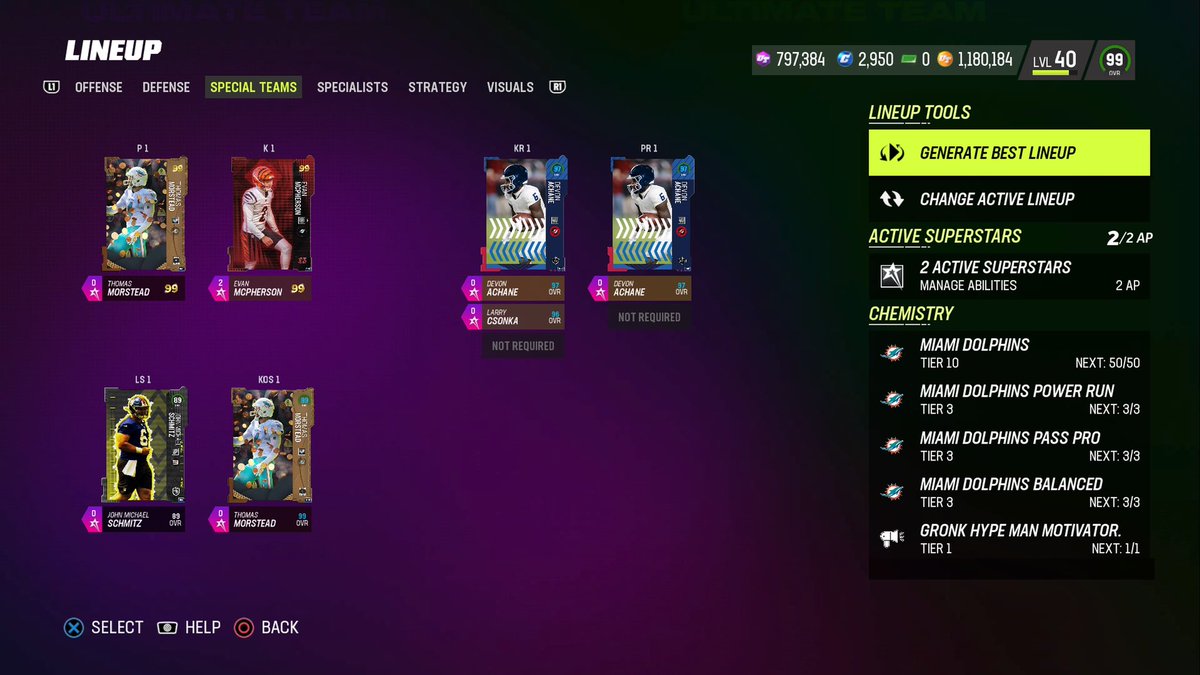Click the Dolphins logo beside Power Run
Viewport: 1200px width, 675px height.
point(891,400)
